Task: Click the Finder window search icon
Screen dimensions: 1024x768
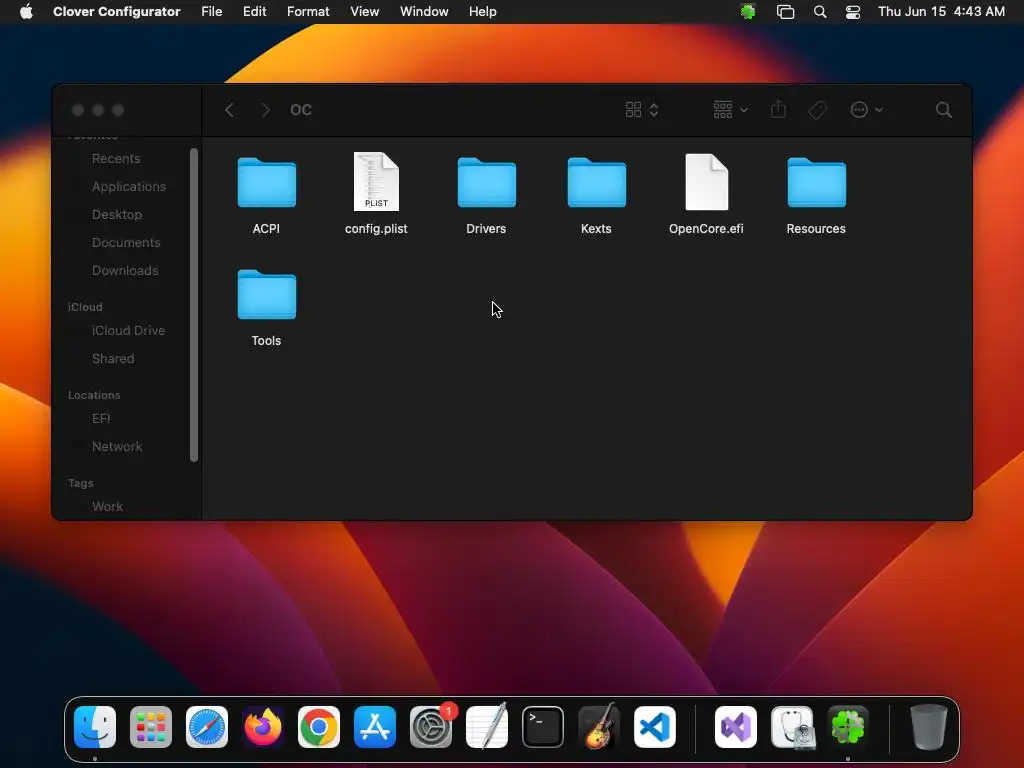Action: coord(943,110)
